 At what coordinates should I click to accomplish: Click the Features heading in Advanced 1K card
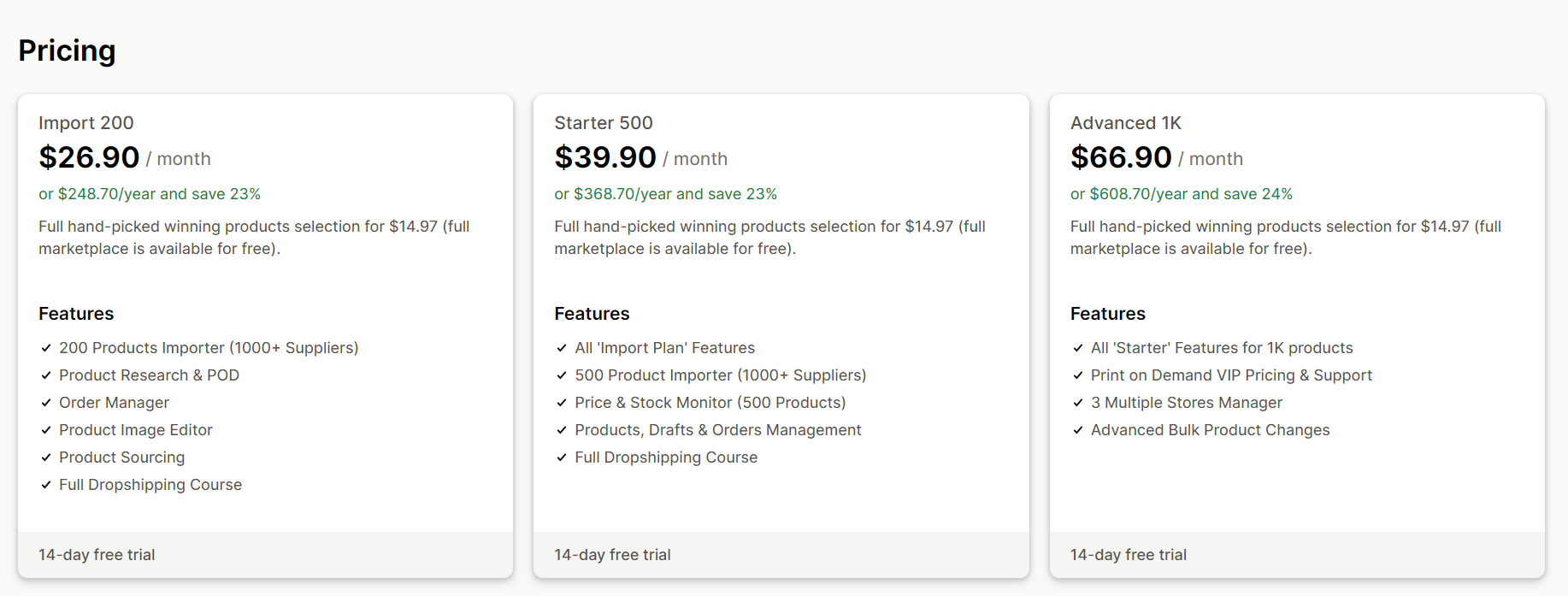1108,314
